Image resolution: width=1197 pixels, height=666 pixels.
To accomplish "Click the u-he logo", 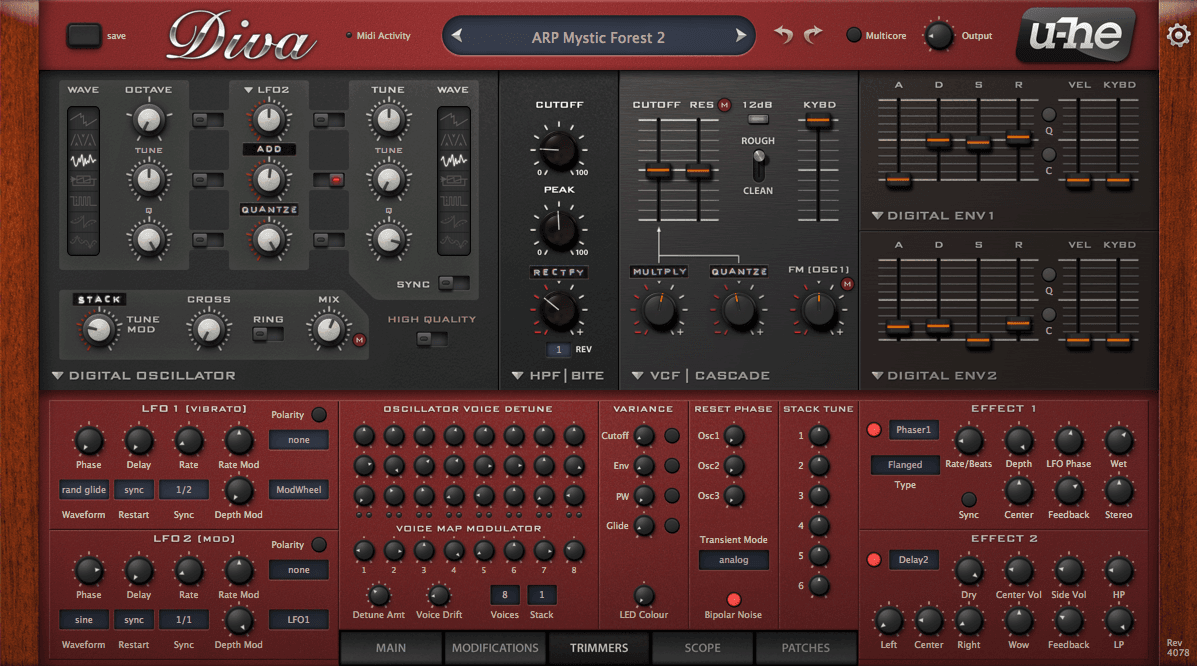I will tap(1076, 34).
